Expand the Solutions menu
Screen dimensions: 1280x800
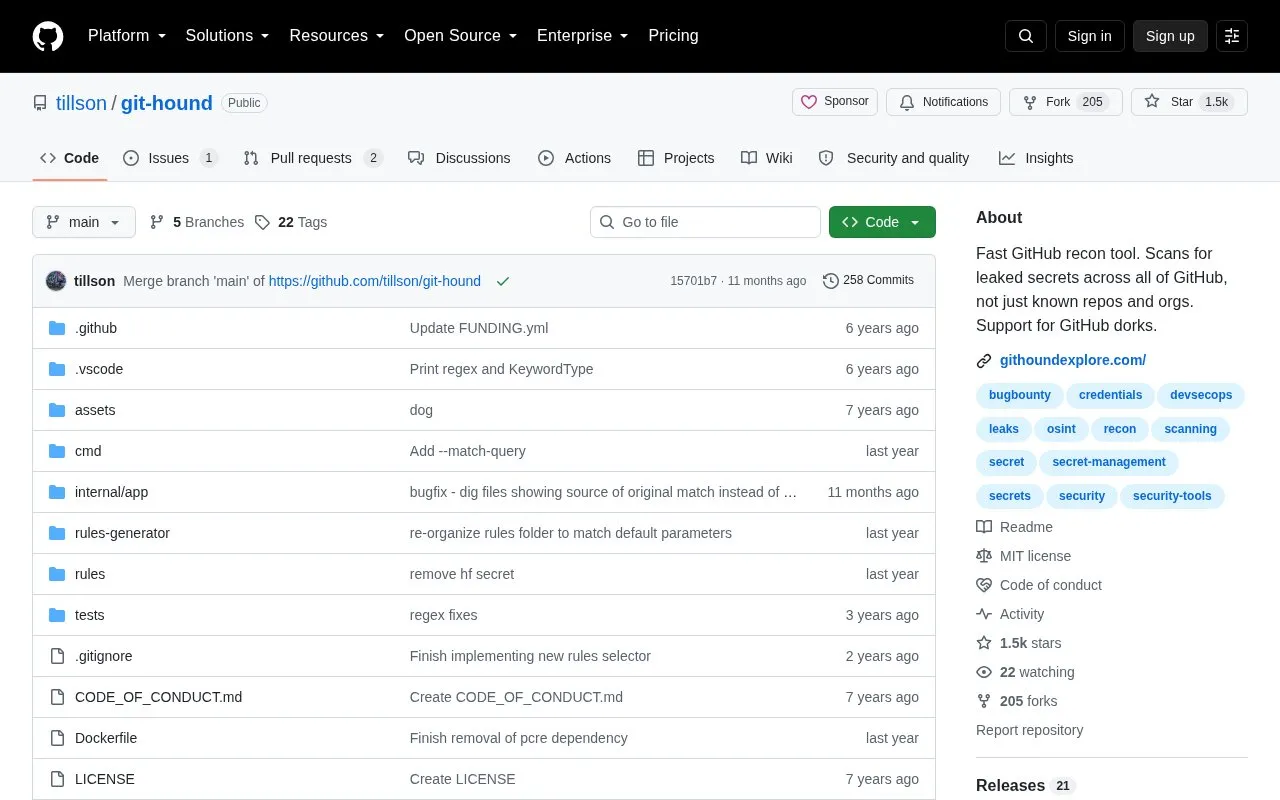coord(228,36)
